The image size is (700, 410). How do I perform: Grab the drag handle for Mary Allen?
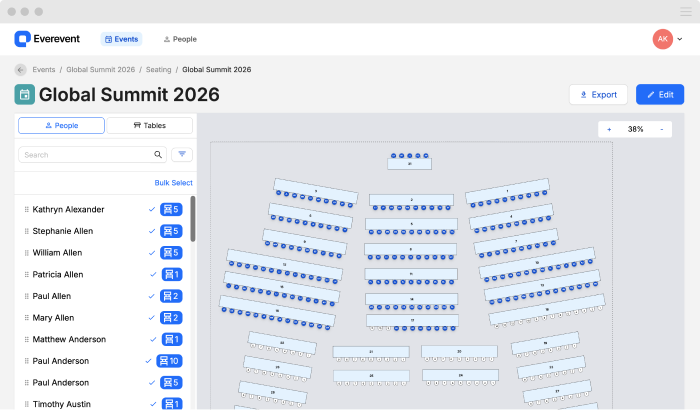[26, 318]
